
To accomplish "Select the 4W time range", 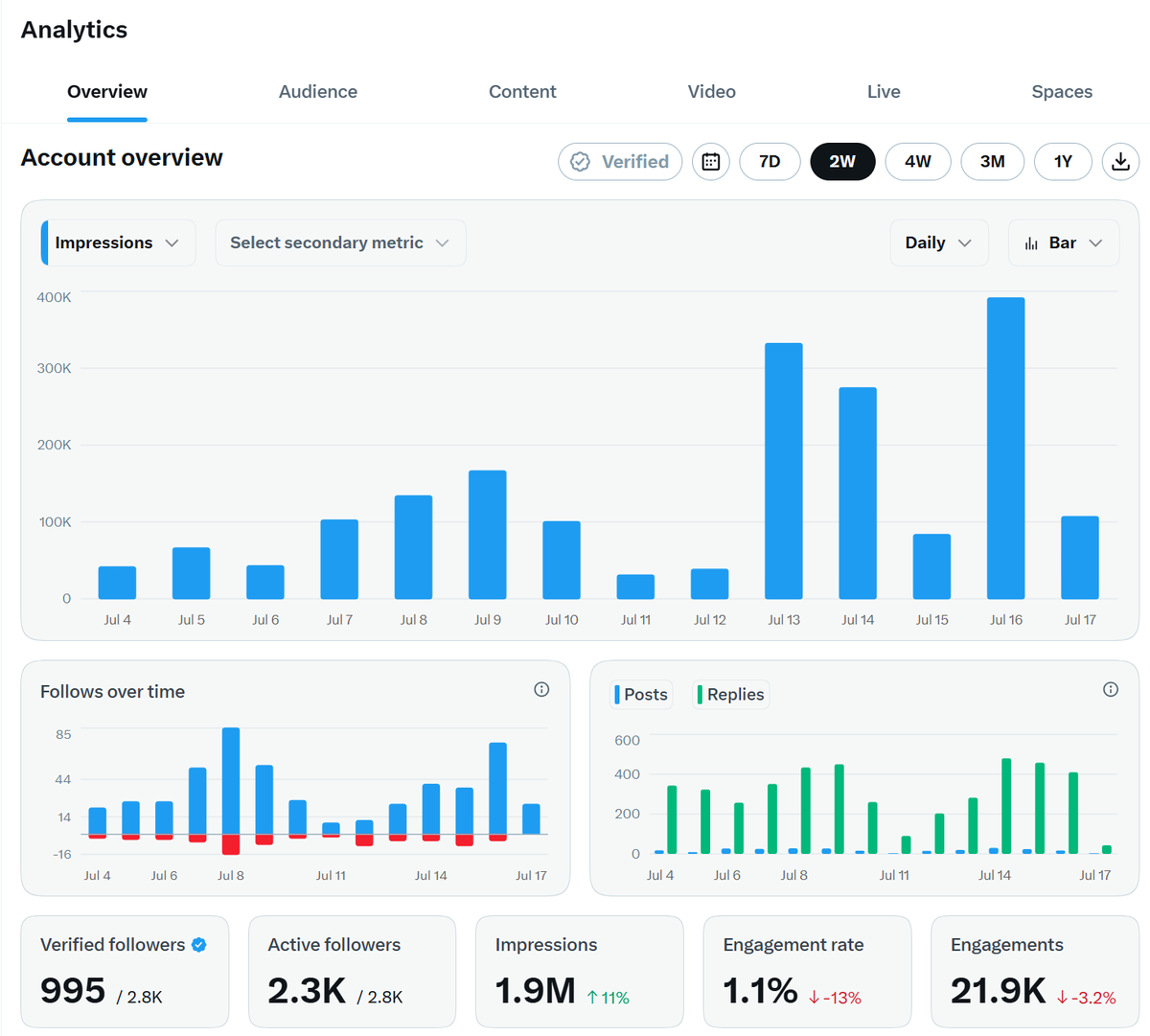I will [x=918, y=162].
